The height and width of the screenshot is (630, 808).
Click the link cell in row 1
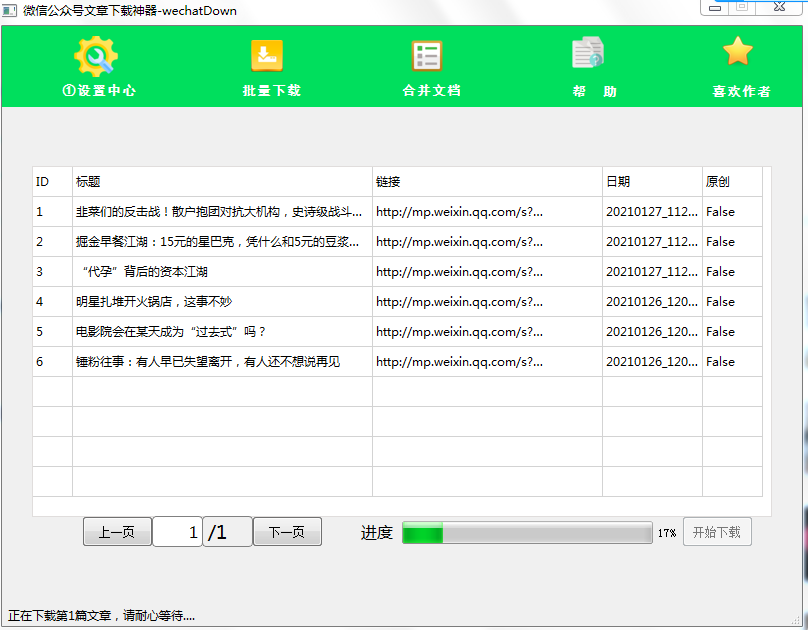tap(487, 212)
